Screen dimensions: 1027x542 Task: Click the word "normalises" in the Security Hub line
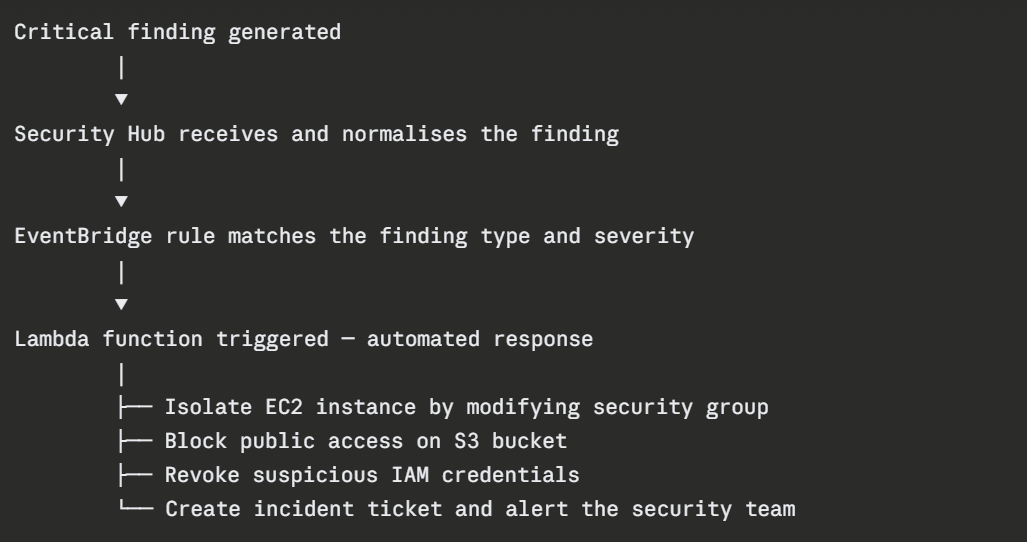pyautogui.click(x=404, y=134)
